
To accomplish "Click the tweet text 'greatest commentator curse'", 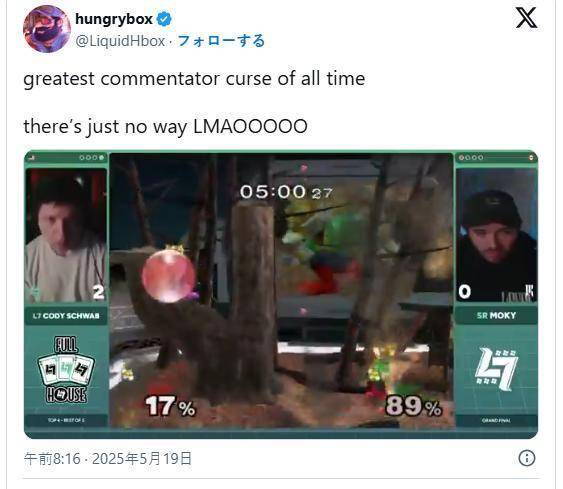I will [149, 79].
